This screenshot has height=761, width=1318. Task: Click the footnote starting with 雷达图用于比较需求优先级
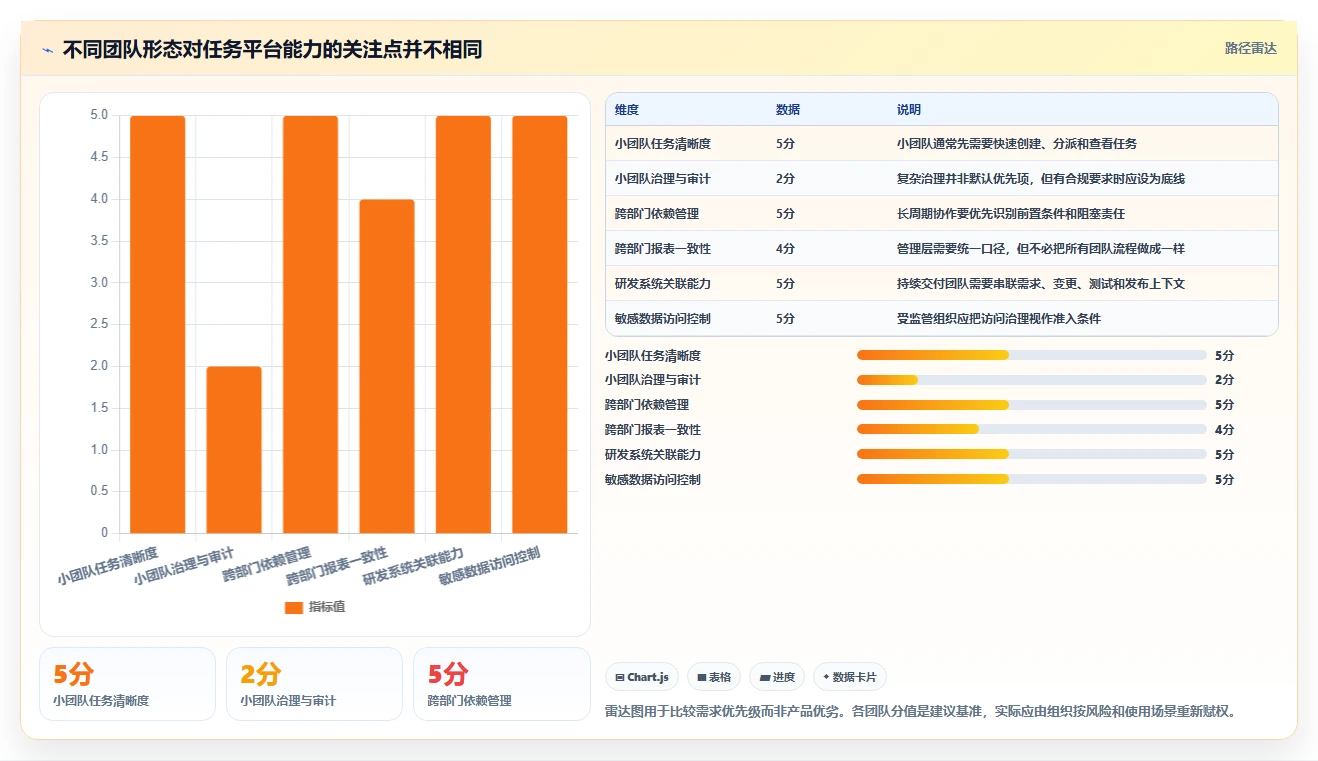(921, 712)
